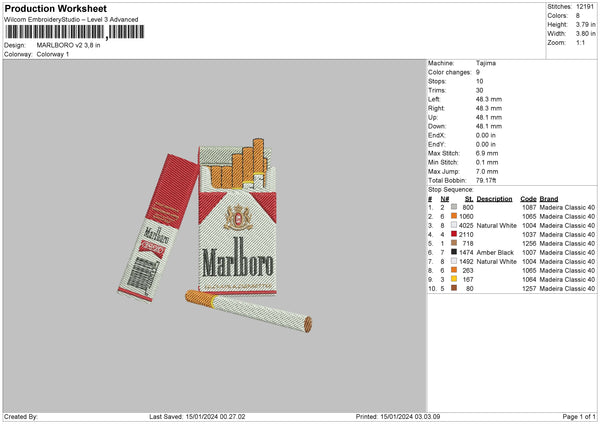Click the 'Created By:' footer label
Image resolution: width=600 pixels, height=424 pixels.
[21, 416]
